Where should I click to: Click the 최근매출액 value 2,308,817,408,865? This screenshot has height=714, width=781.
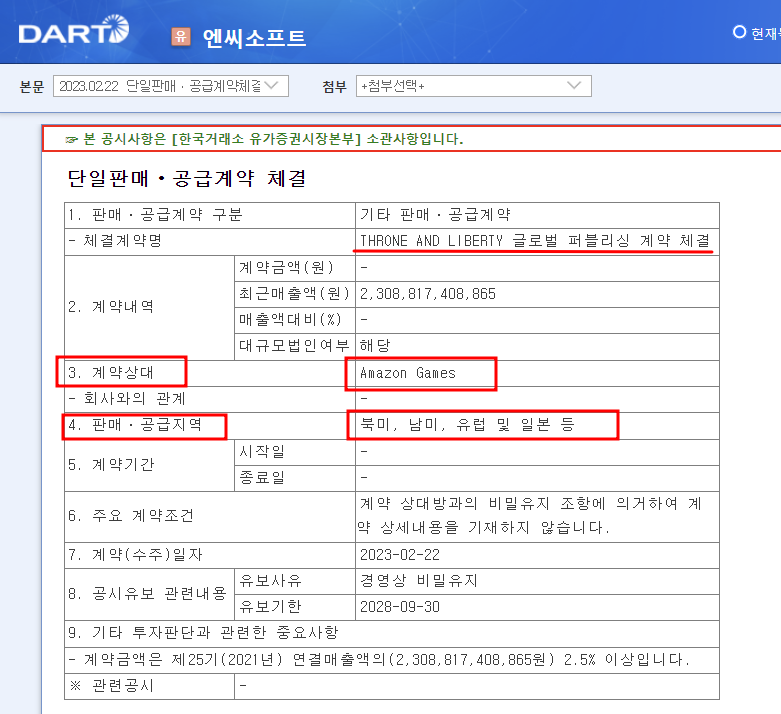[x=428, y=294]
